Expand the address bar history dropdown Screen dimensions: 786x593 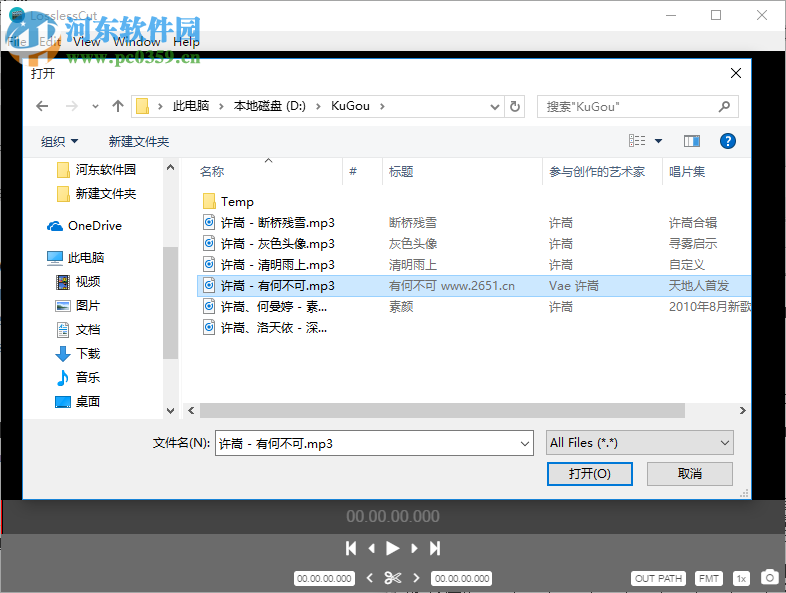[494, 106]
